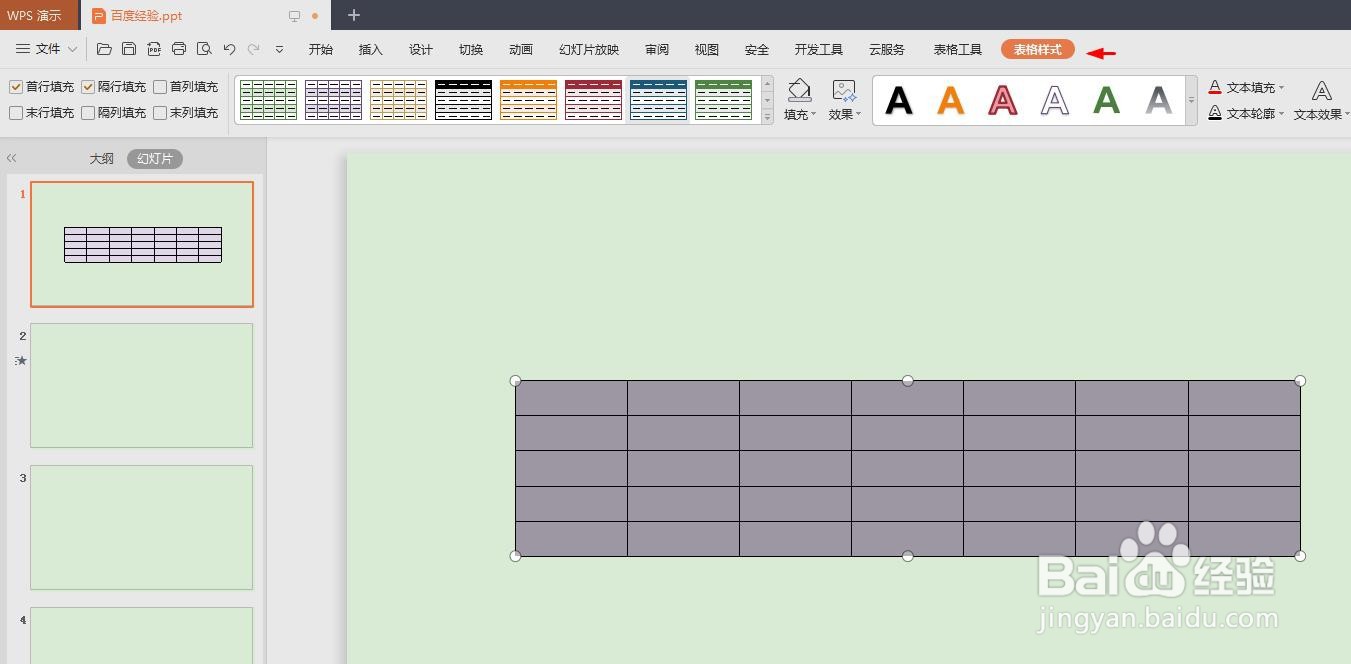Image resolution: width=1351 pixels, height=664 pixels.
Task: Click the Open file folder icon
Action: pos(104,49)
